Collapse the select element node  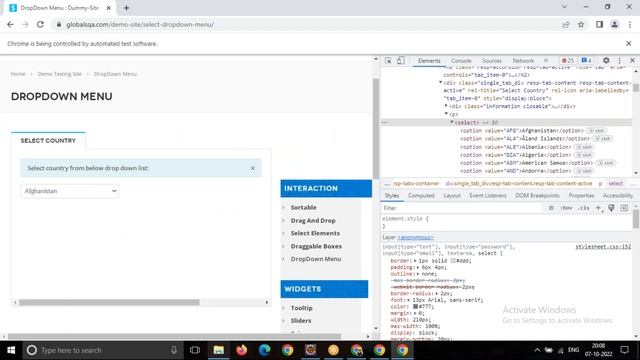(452, 122)
